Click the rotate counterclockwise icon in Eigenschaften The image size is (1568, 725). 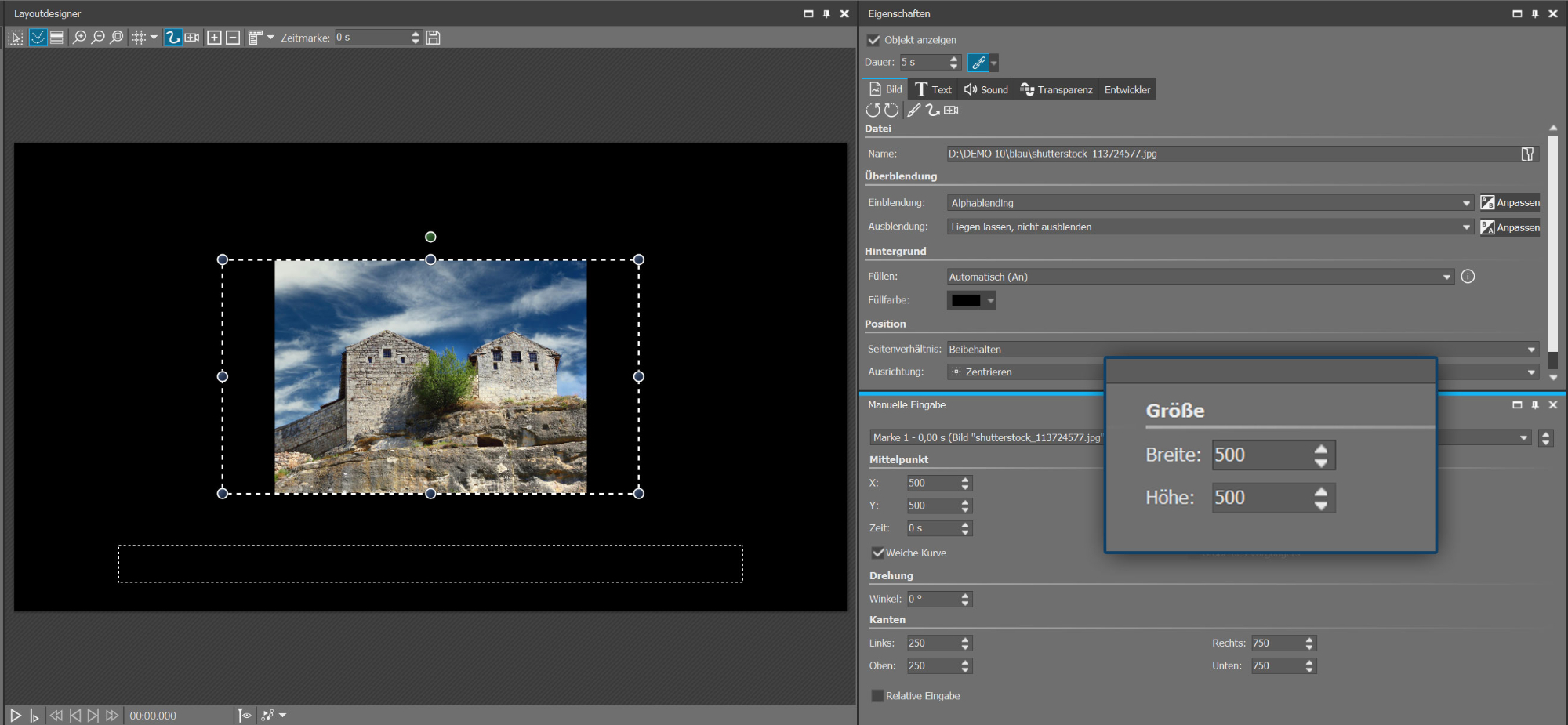(873, 111)
